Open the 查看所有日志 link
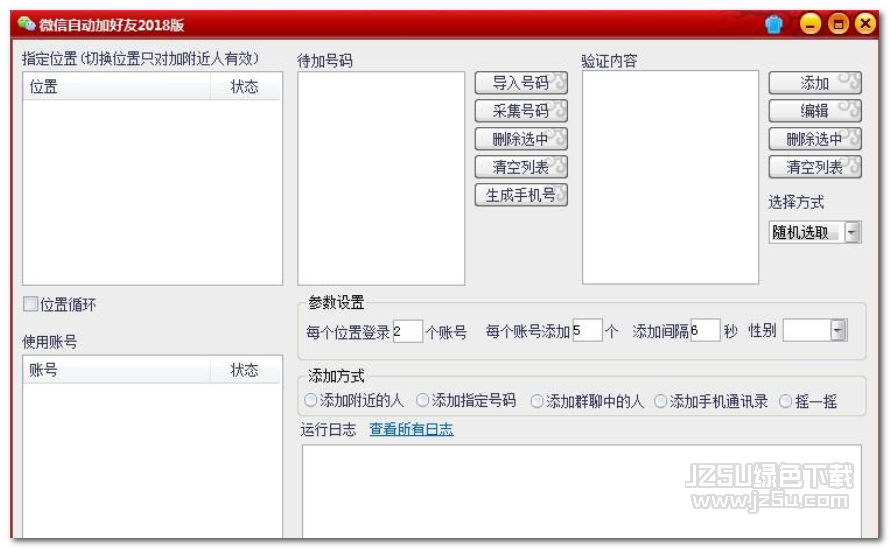890x549 pixels. [x=411, y=430]
